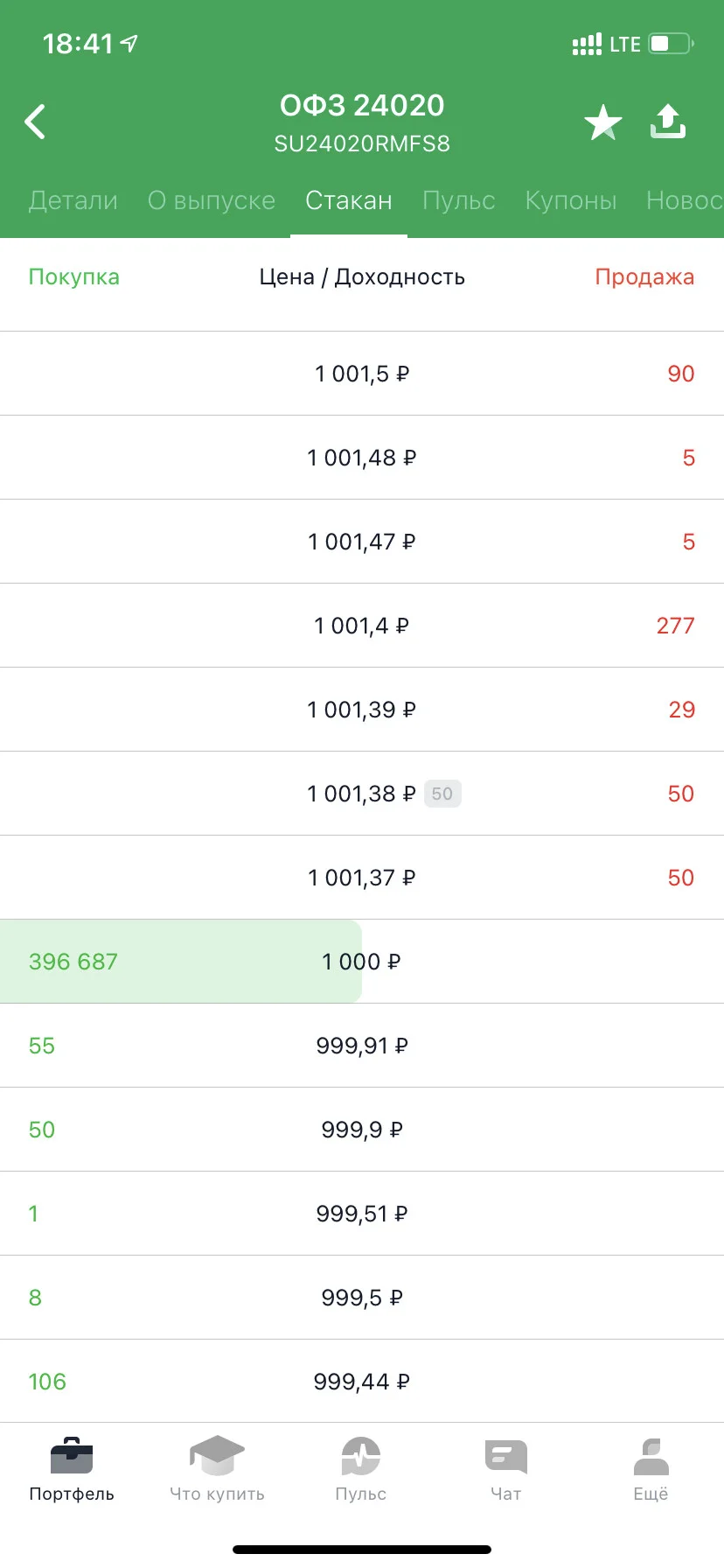Open Что купить graduation cap icon
This screenshot has height=1568, width=724.
[x=217, y=1456]
